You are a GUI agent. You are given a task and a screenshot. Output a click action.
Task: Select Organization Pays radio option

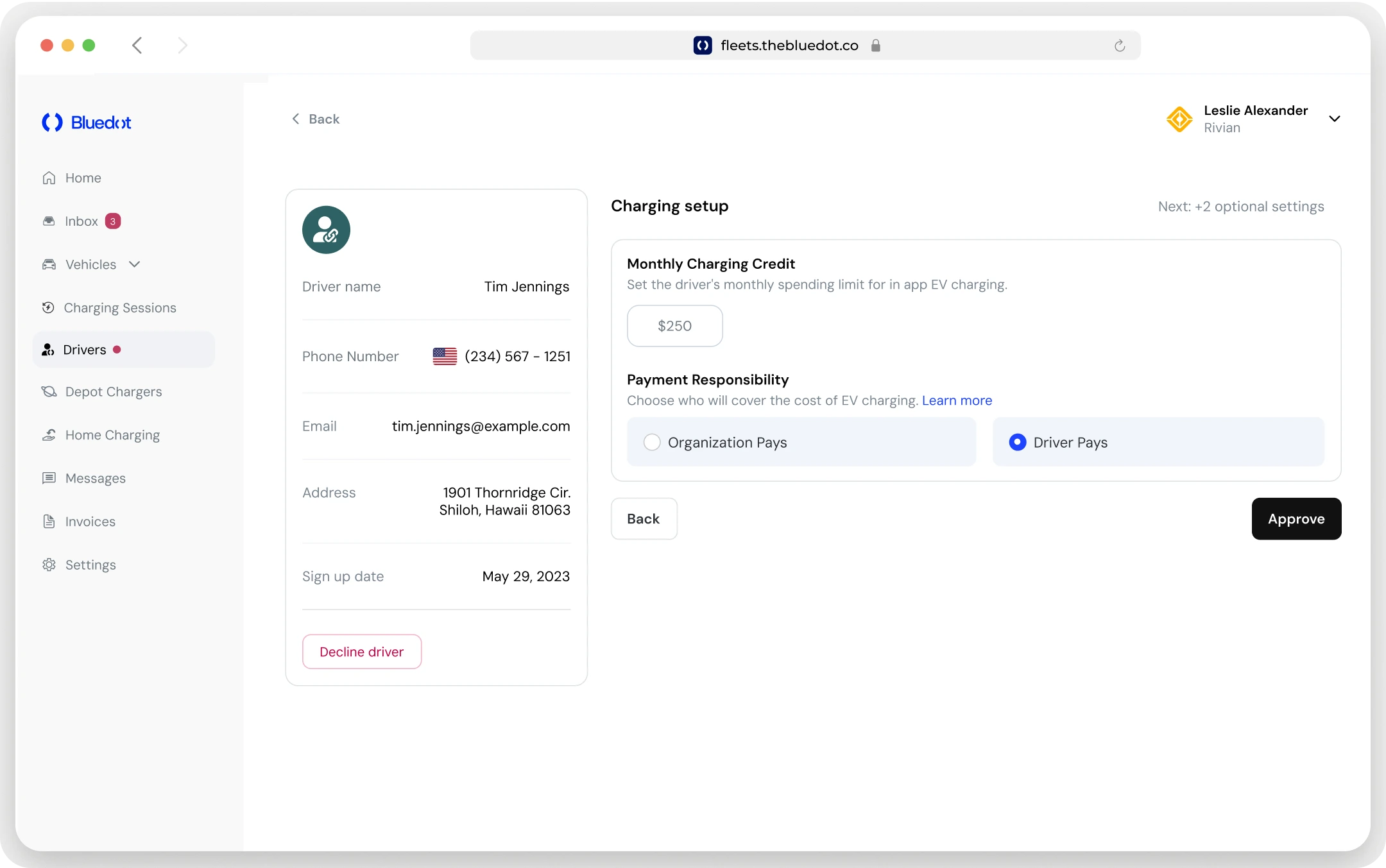coord(652,442)
